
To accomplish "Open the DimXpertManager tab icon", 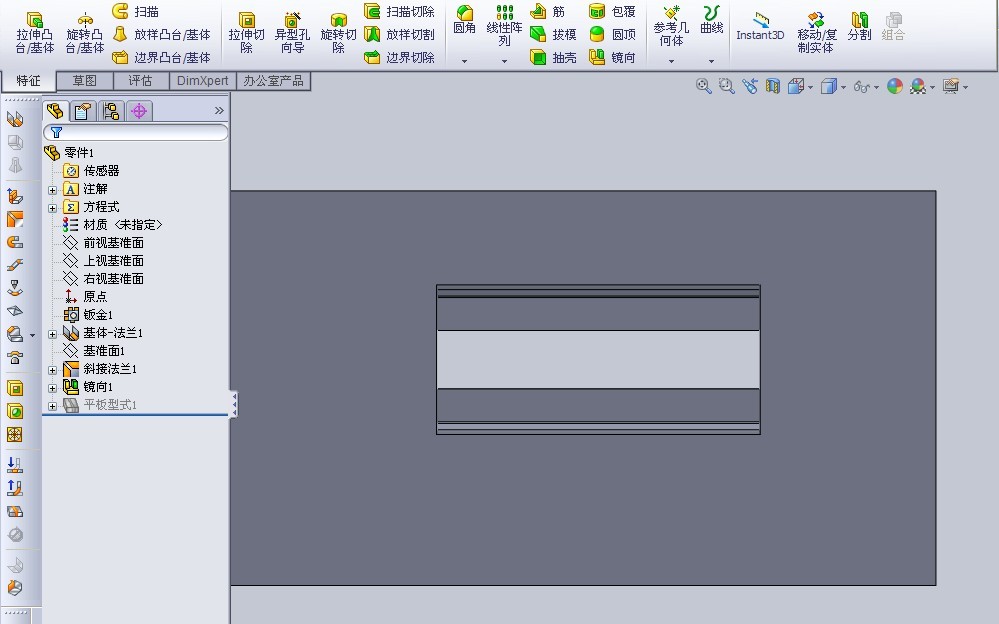I will tap(139, 112).
